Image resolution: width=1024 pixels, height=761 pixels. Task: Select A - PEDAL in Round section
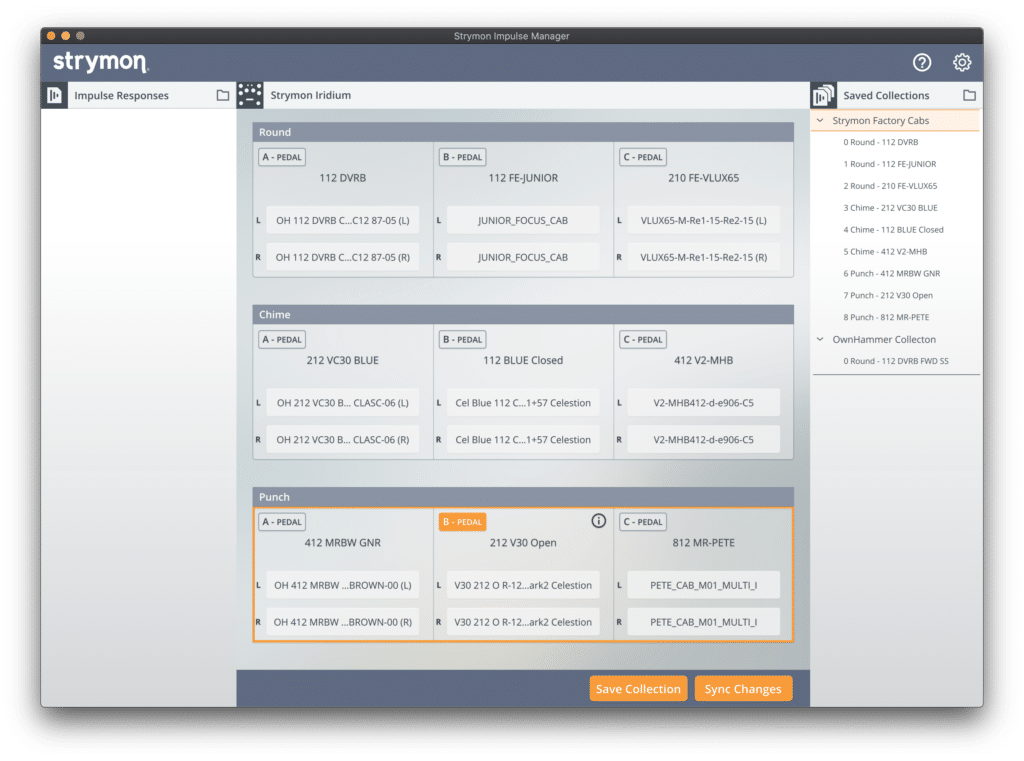pyautogui.click(x=281, y=157)
